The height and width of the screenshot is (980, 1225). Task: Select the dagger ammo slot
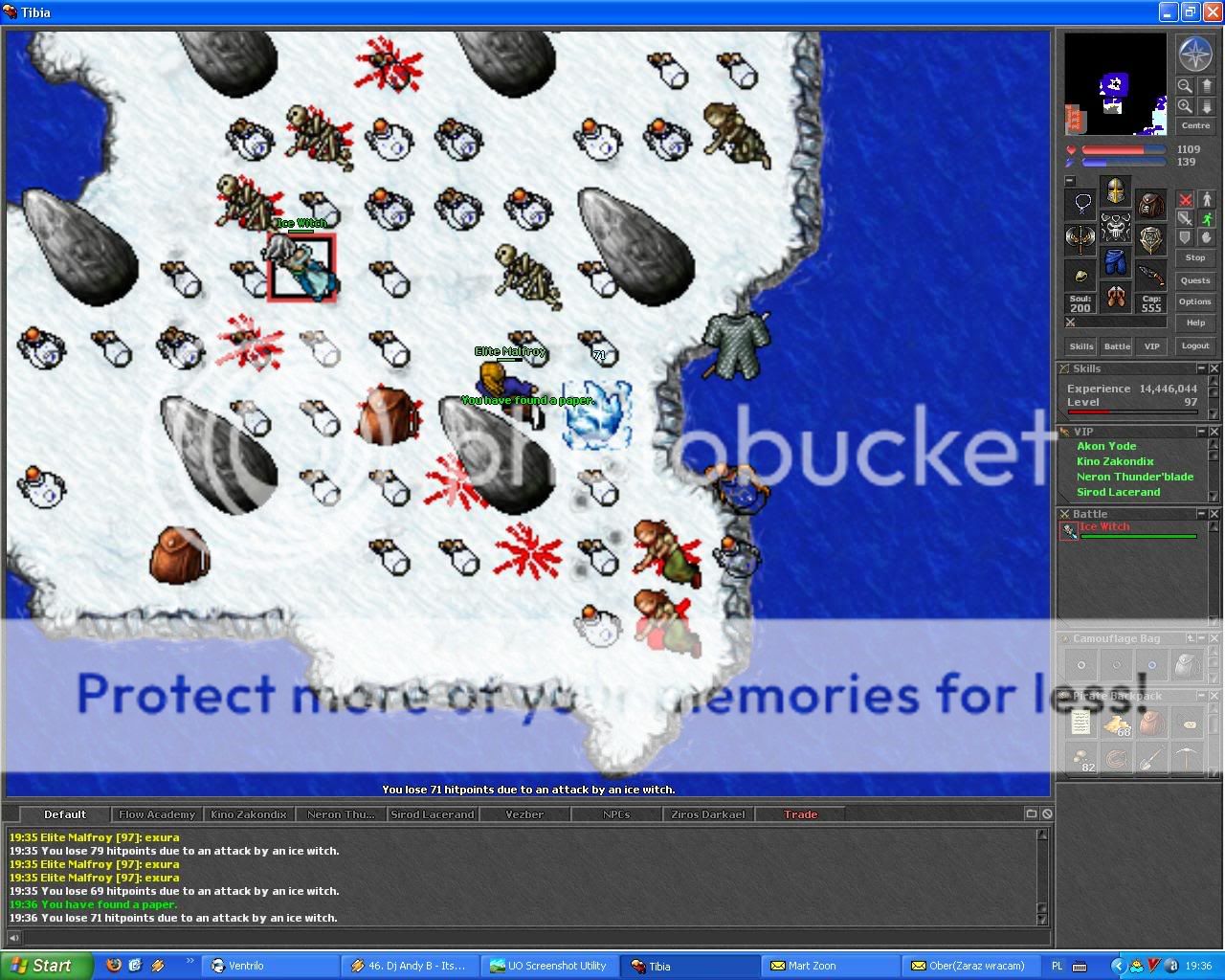point(1151,275)
